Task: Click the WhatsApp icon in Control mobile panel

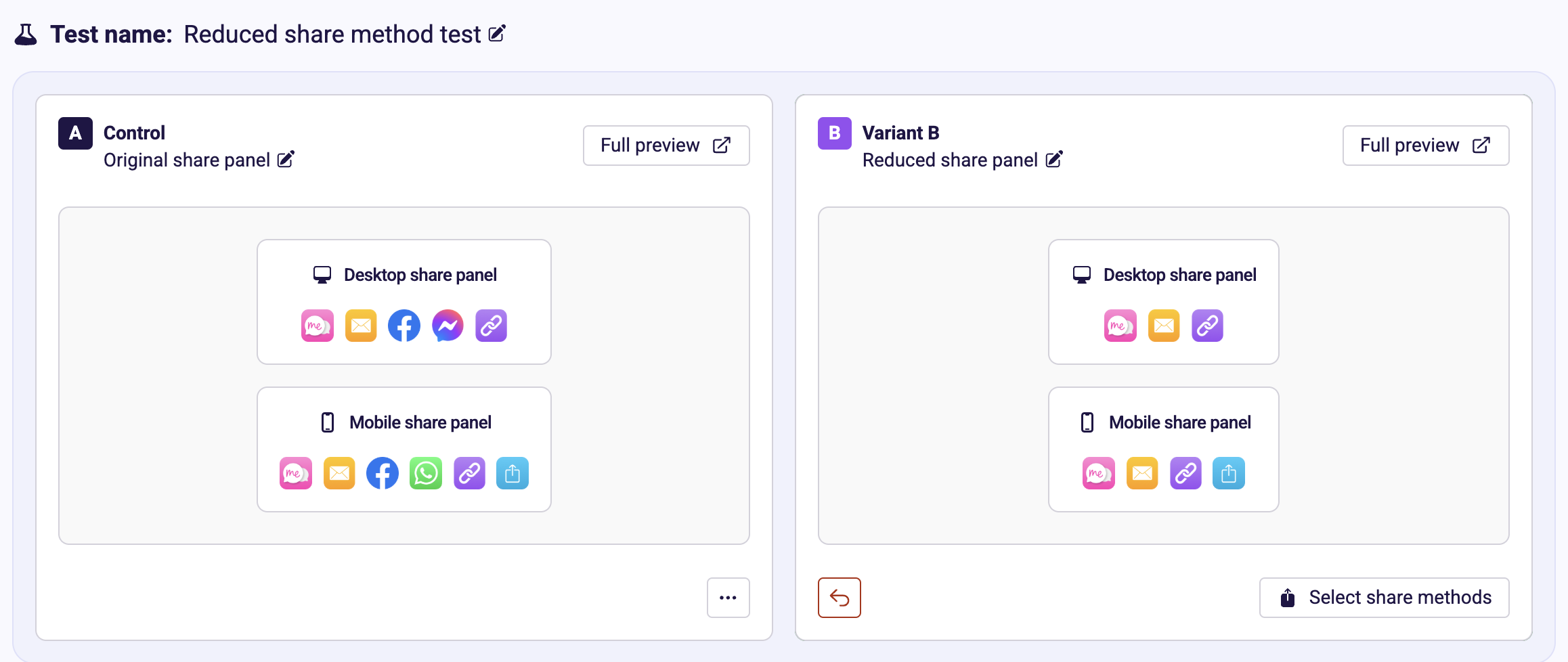Action: (426, 473)
